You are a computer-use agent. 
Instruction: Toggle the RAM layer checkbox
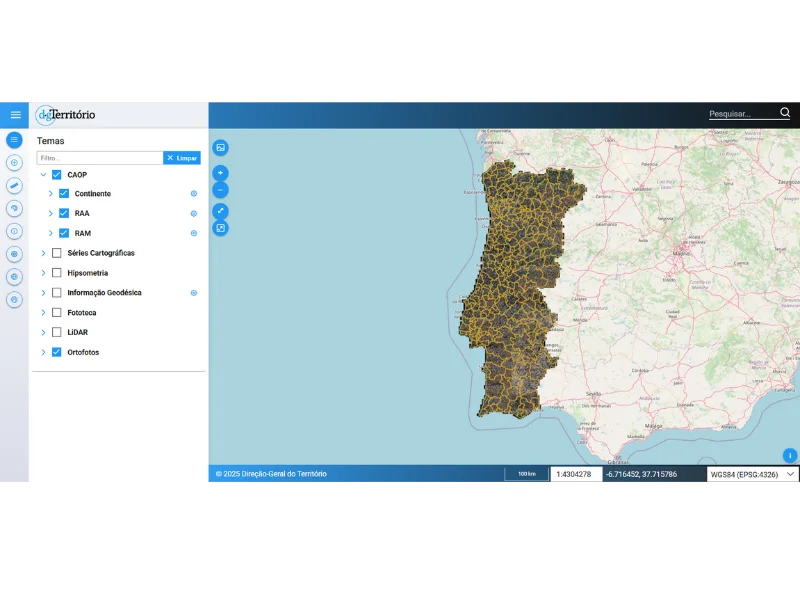click(x=64, y=233)
